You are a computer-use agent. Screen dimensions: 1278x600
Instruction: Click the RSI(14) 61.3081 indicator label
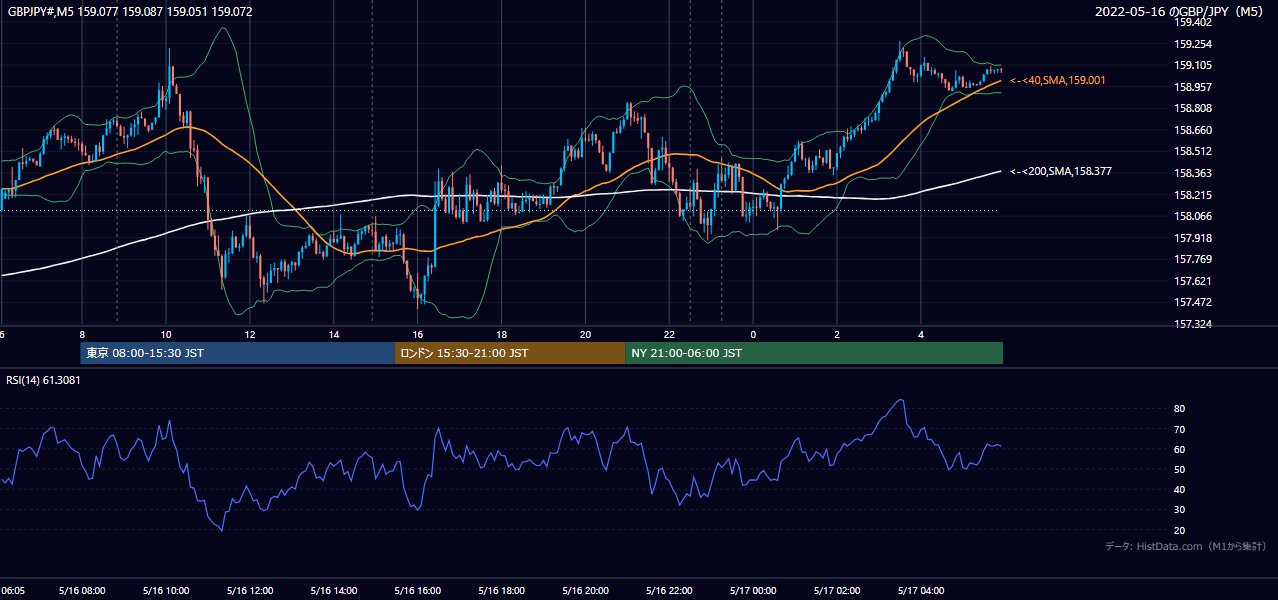pyautogui.click(x=44, y=380)
